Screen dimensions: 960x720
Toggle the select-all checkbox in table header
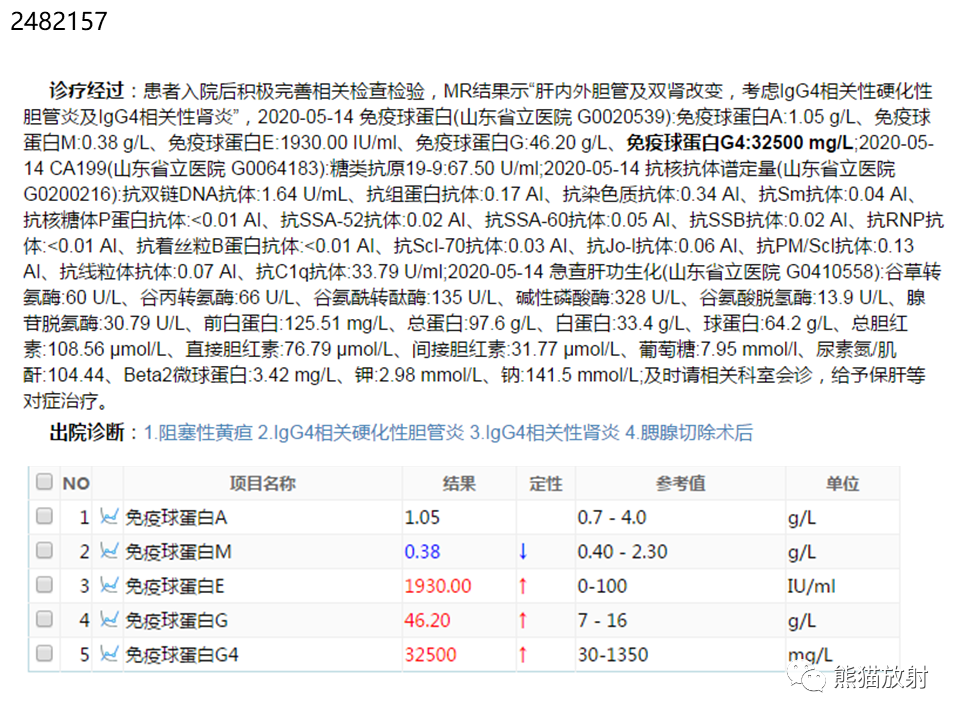tap(44, 481)
